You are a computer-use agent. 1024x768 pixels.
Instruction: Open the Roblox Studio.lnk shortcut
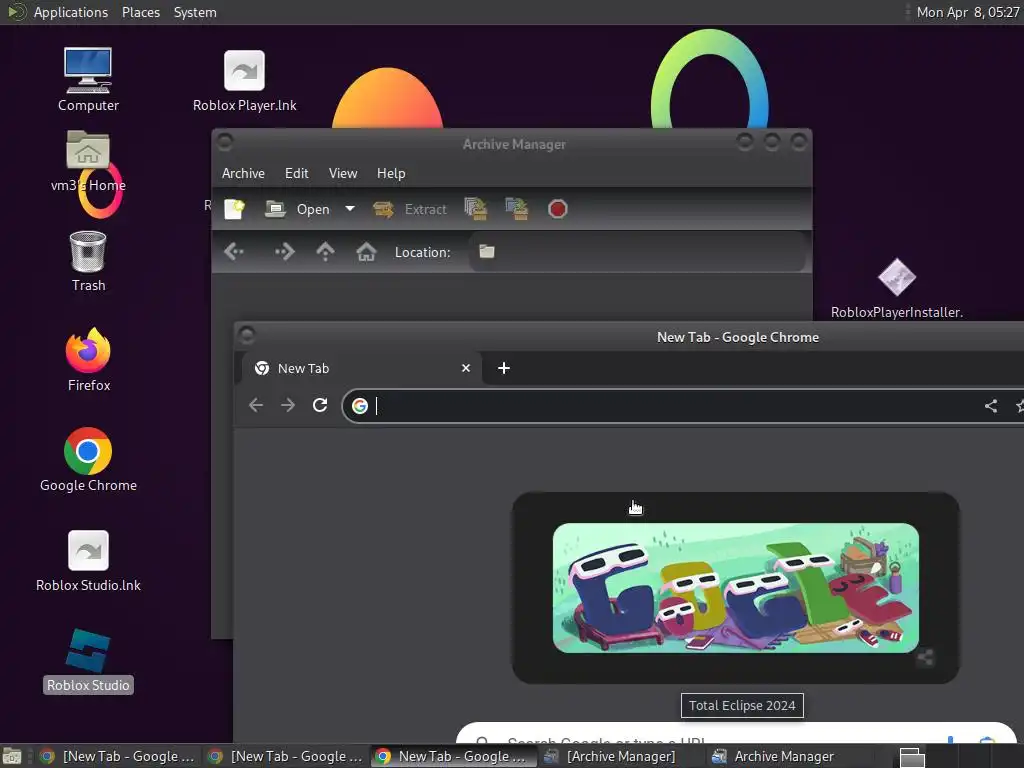pyautogui.click(x=88, y=560)
